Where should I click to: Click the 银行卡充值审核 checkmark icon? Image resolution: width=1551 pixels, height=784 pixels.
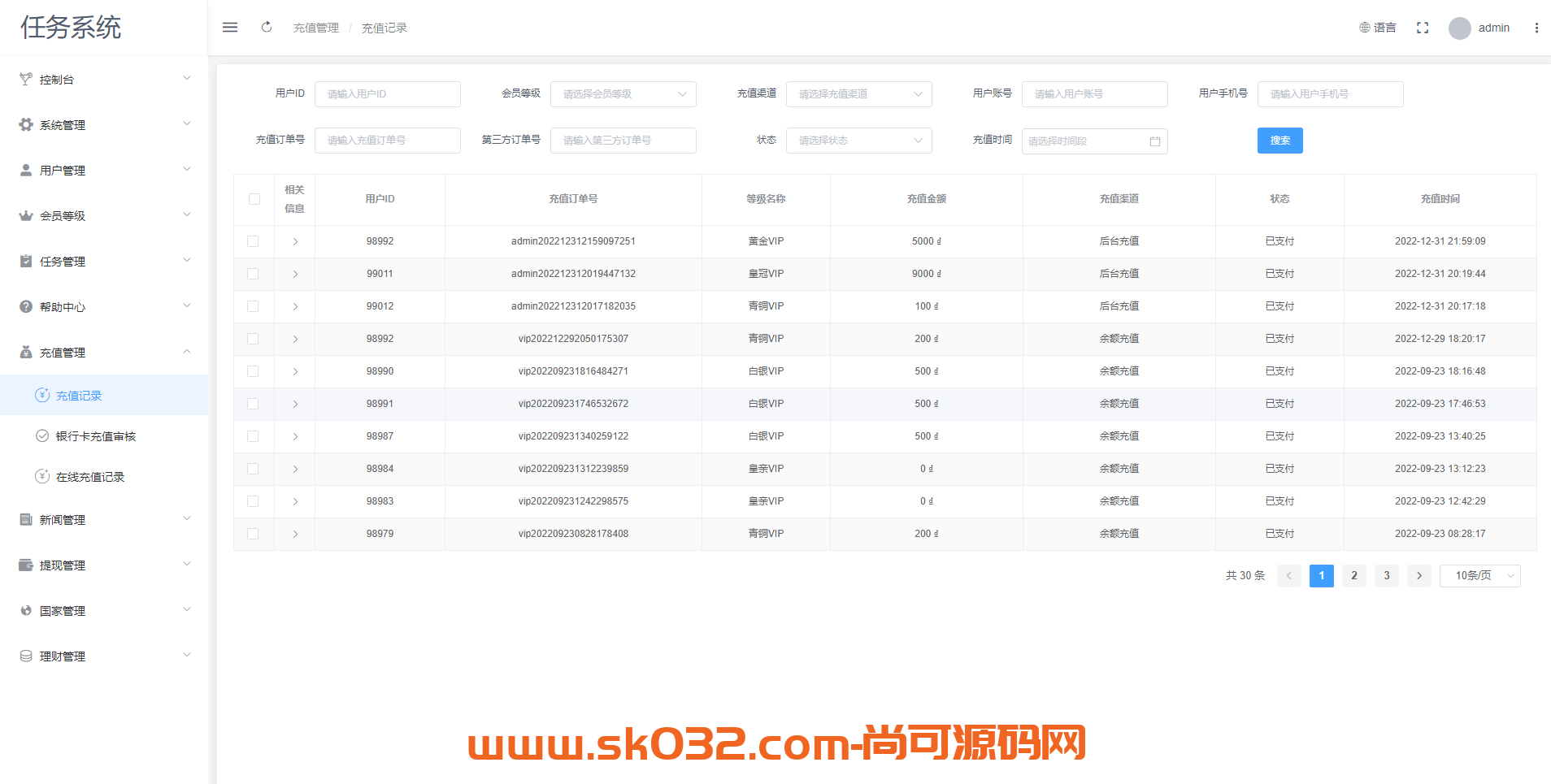pos(42,435)
